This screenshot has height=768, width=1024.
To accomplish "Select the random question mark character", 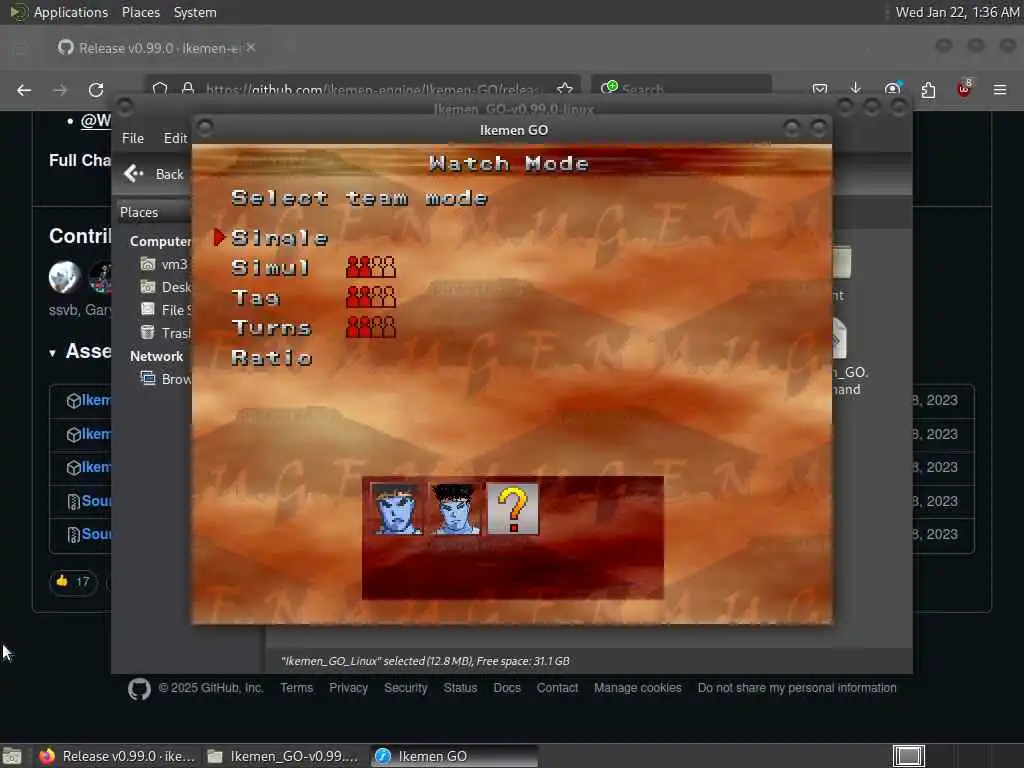I will click(x=513, y=509).
